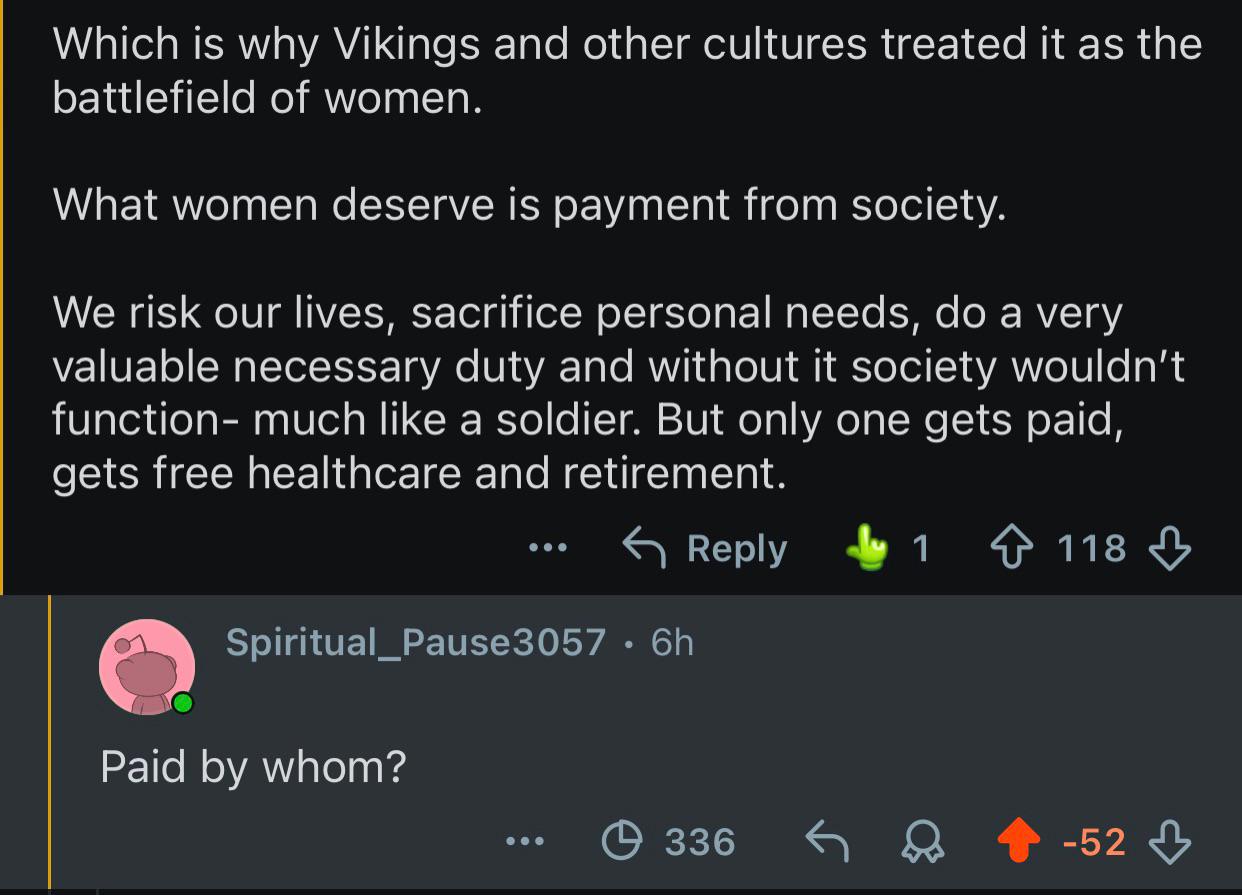The width and height of the screenshot is (1242, 895).
Task: Collapse the comment about payment from society
Action: 527,205
